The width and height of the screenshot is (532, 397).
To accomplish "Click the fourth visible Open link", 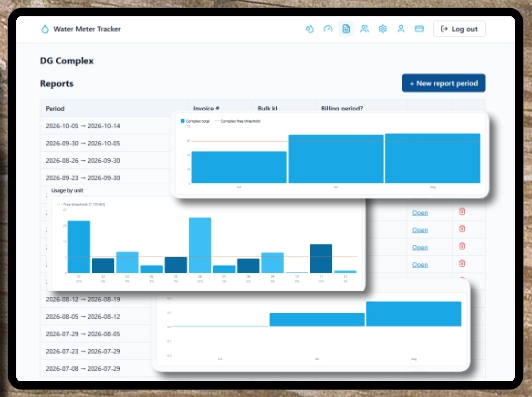I will pos(420,265).
